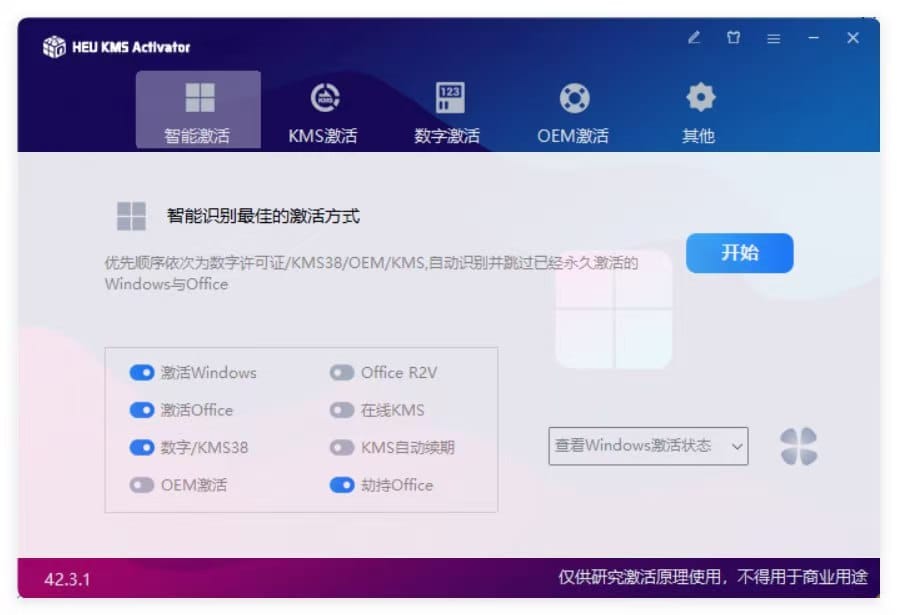897x615 pixels.
Task: Enable the KMS自动续期 toggle
Action: click(342, 447)
